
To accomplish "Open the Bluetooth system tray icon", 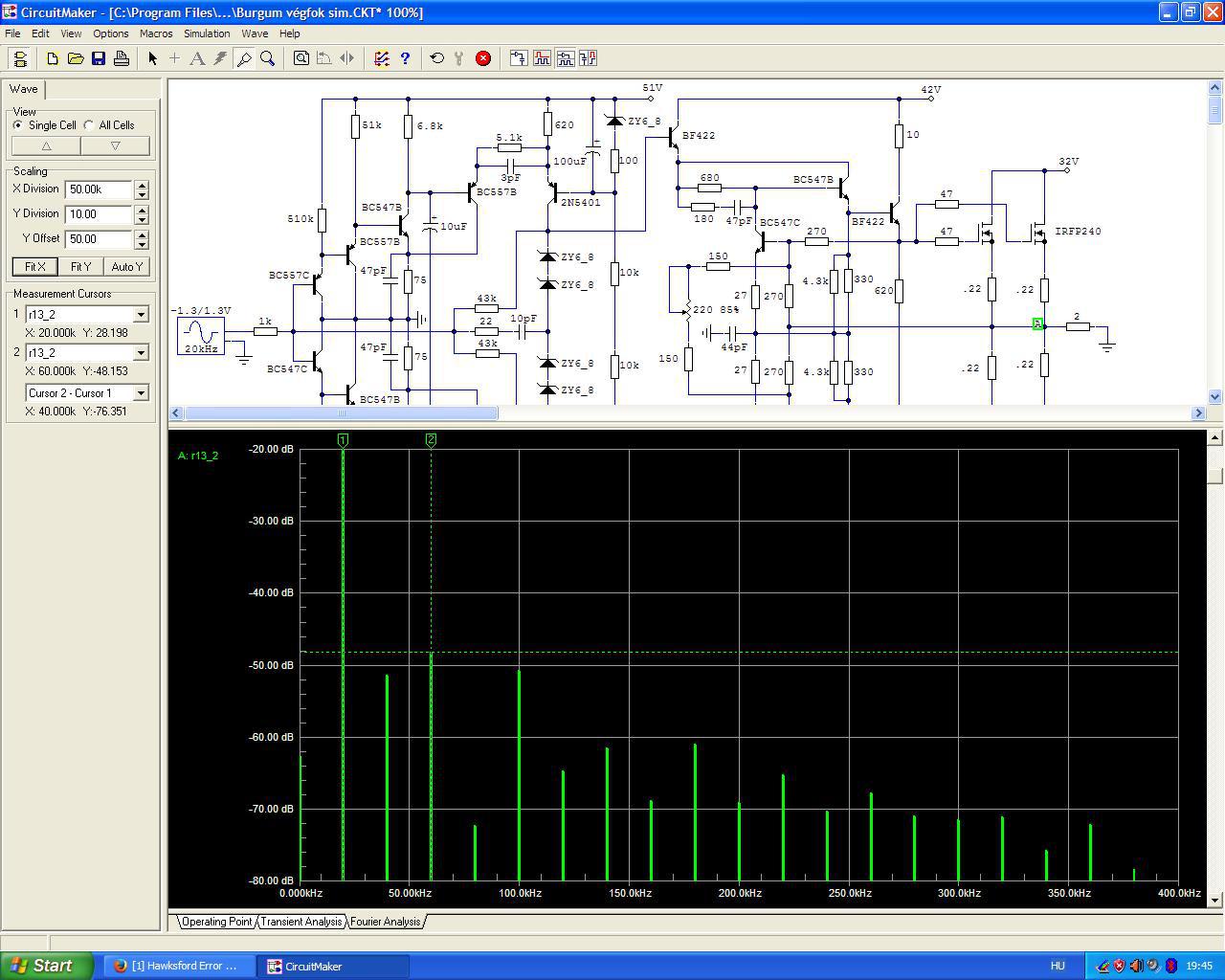I will [x=1171, y=966].
